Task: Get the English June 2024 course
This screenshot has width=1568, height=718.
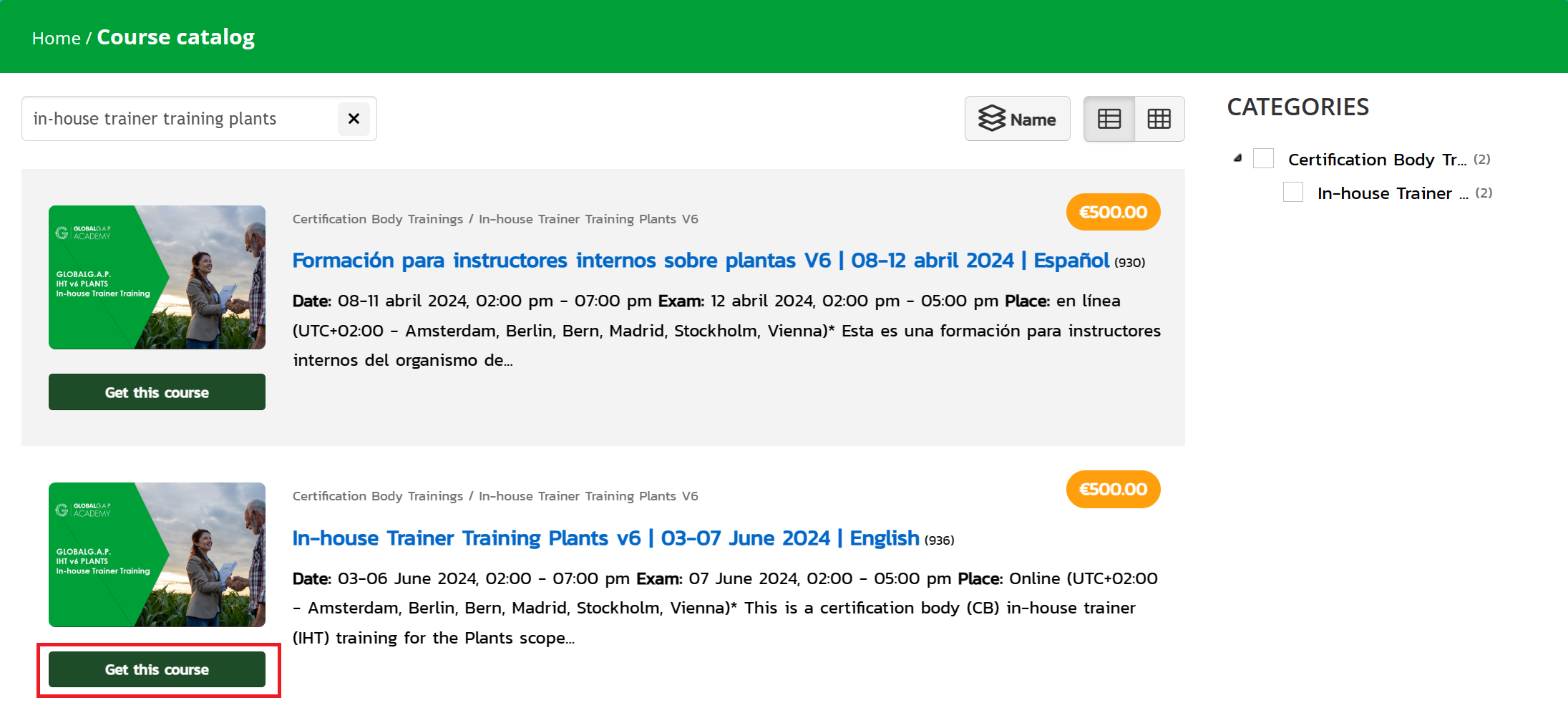Action: [x=157, y=669]
